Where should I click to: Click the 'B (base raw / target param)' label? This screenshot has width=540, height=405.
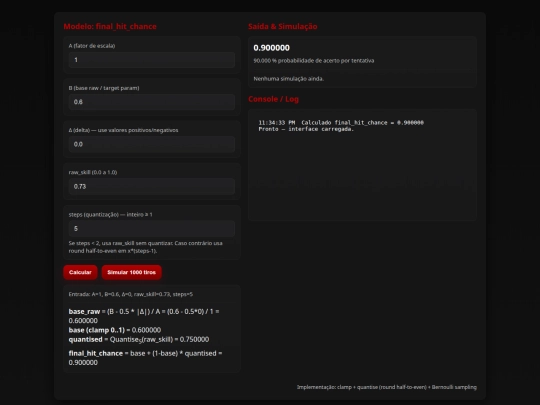(x=104, y=88)
